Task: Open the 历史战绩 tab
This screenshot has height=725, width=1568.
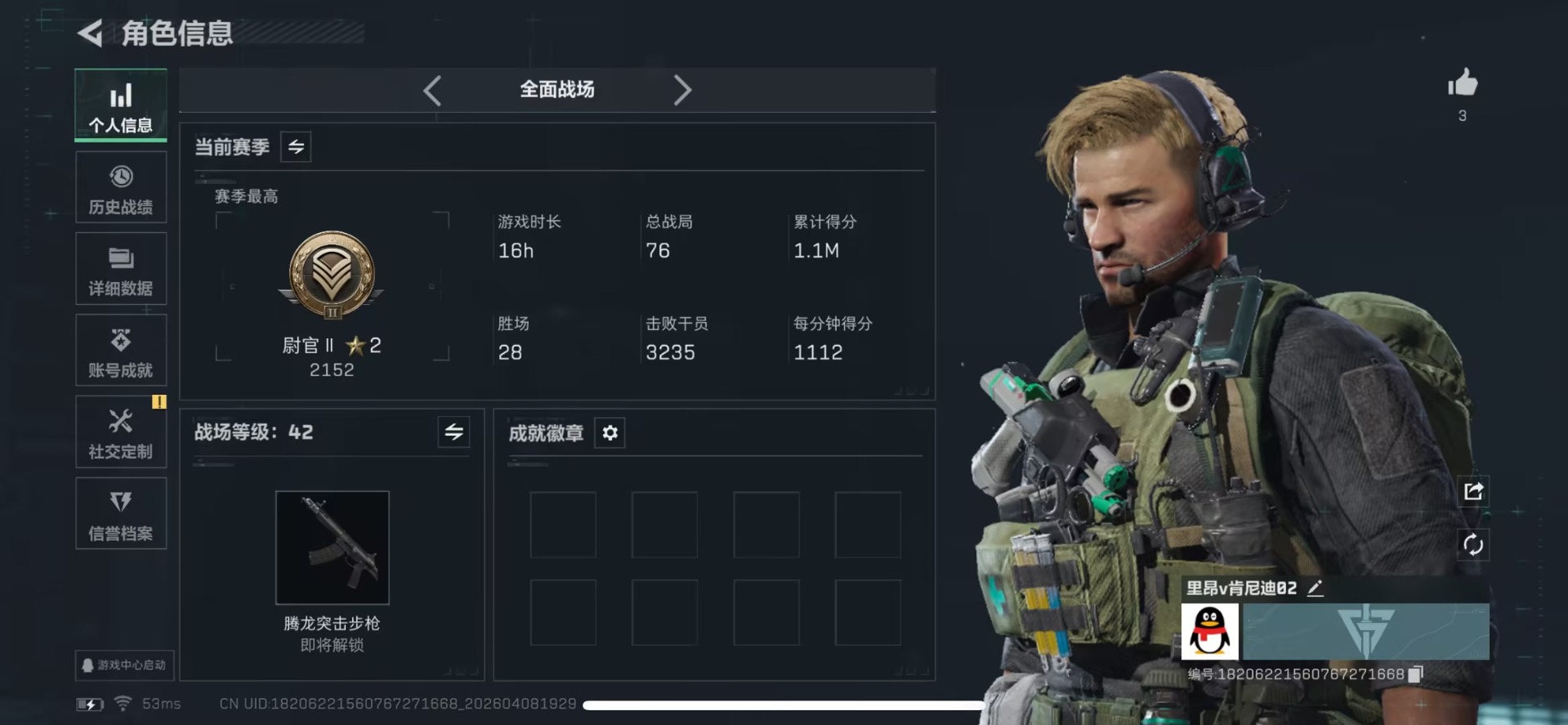Action: coord(121,187)
